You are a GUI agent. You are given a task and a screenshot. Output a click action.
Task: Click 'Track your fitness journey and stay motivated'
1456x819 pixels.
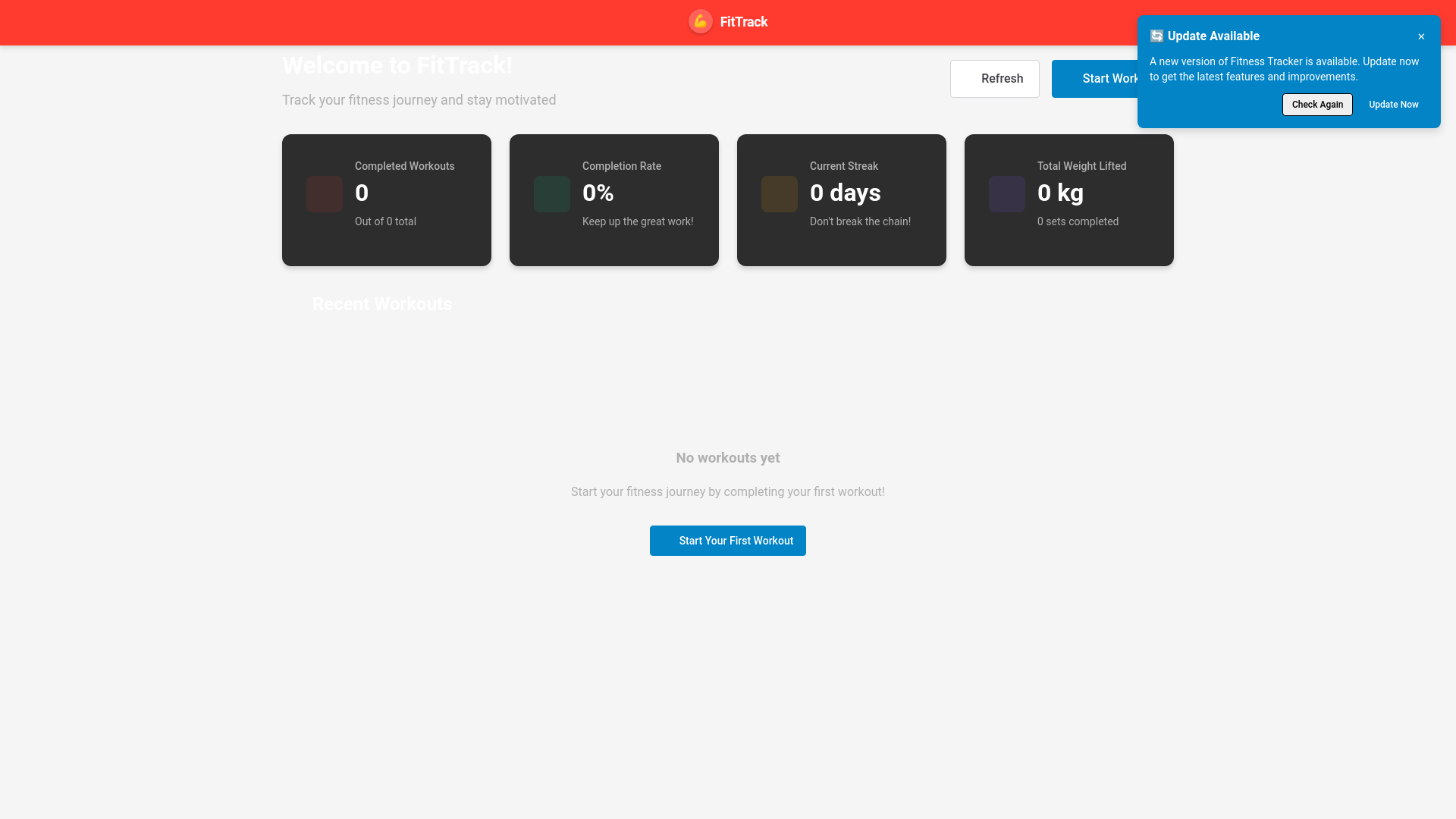(x=419, y=100)
